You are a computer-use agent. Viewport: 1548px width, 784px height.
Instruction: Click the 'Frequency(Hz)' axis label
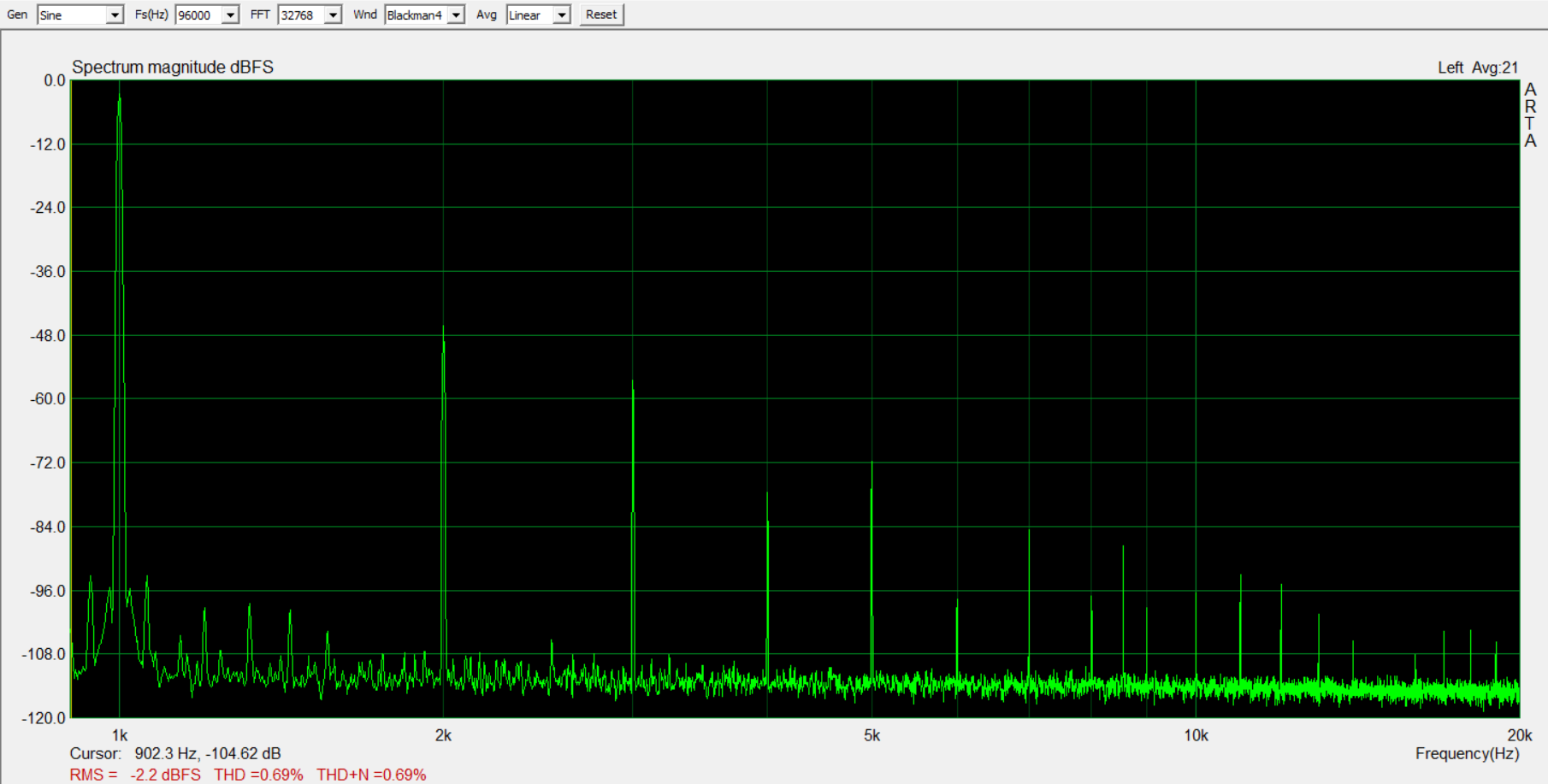click(1467, 753)
